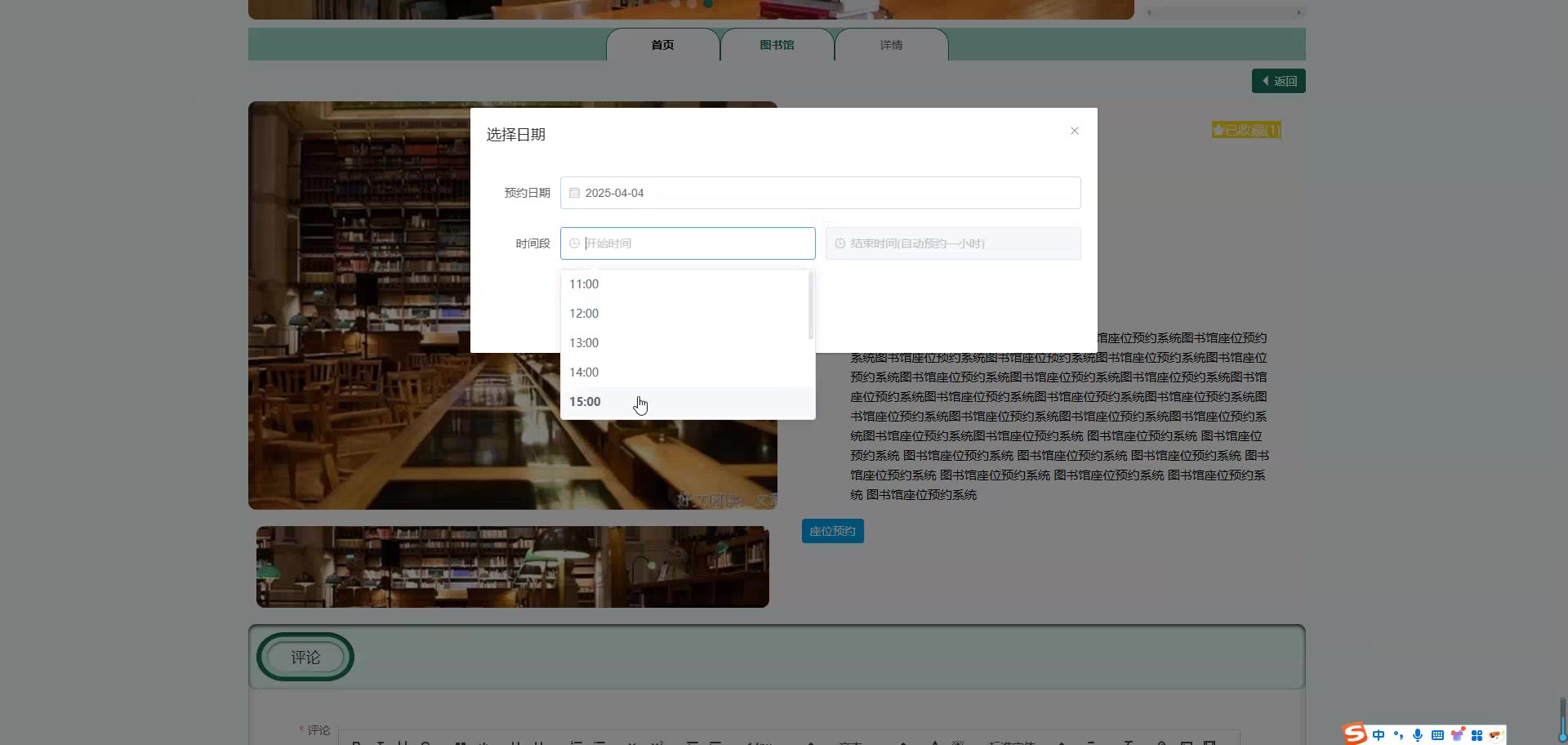Click the microphone voice input icon
The image size is (1568, 745).
1418,735
